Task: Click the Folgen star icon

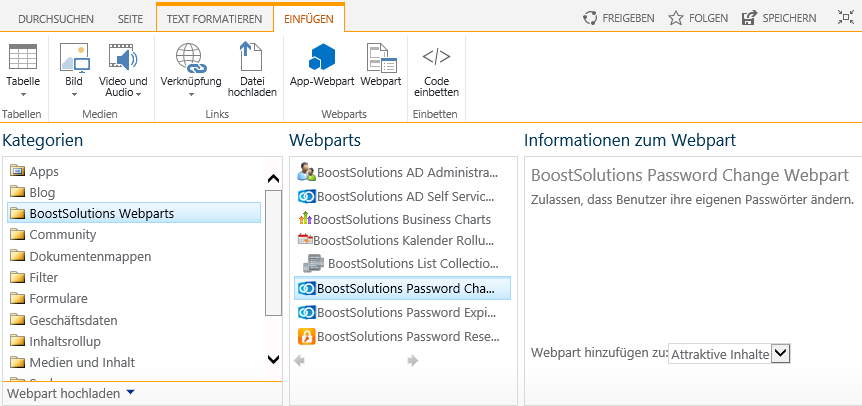Action: (x=676, y=18)
